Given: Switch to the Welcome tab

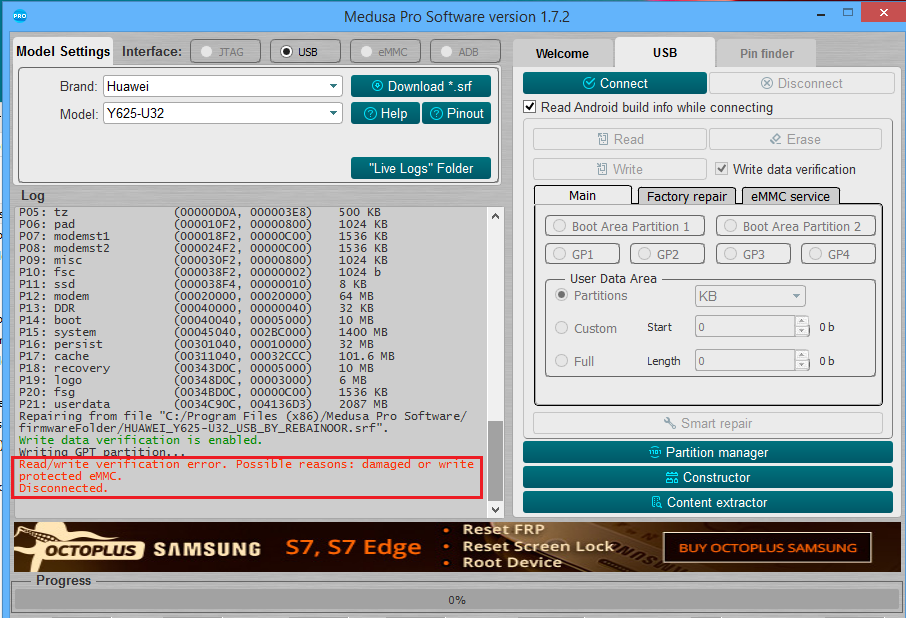Looking at the screenshot, I should tap(562, 54).
